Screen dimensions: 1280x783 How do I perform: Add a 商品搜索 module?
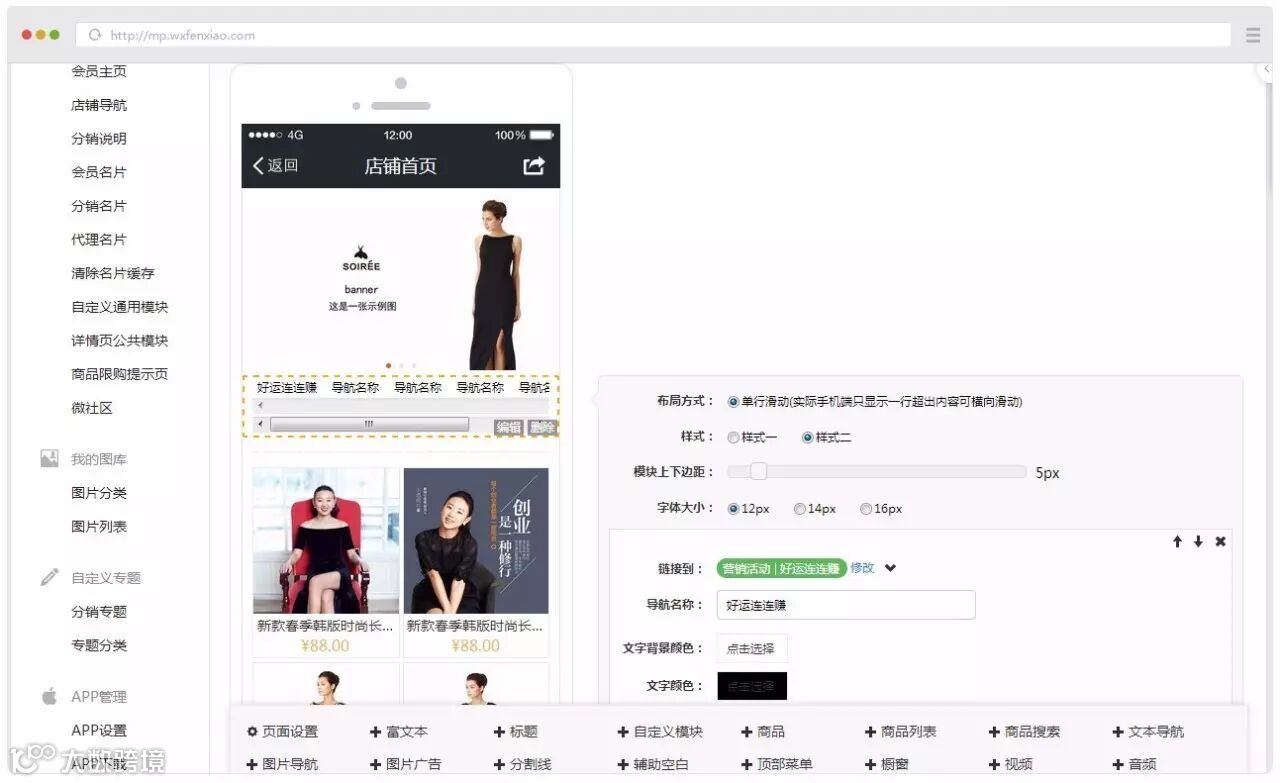(x=1025, y=732)
